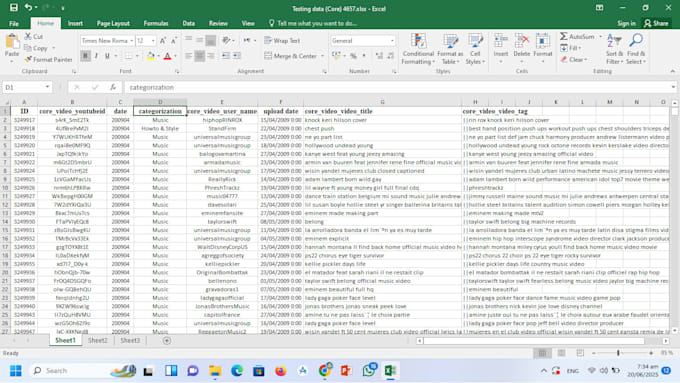The height and width of the screenshot is (383, 680).
Task: Apply percent style
Action: (x=353, y=56)
